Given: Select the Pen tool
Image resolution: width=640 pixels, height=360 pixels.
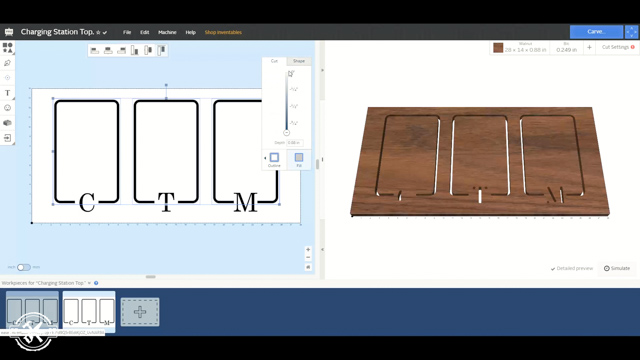Looking at the screenshot, I should (7, 63).
